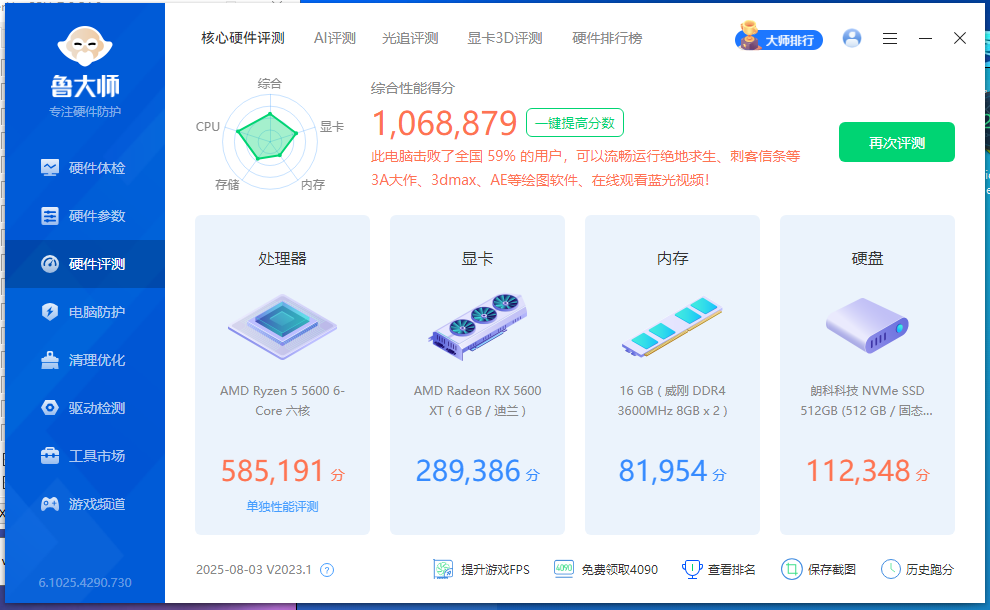Image resolution: width=990 pixels, height=610 pixels.
Task: Click the GPU score 289,386
Action: tap(468, 471)
